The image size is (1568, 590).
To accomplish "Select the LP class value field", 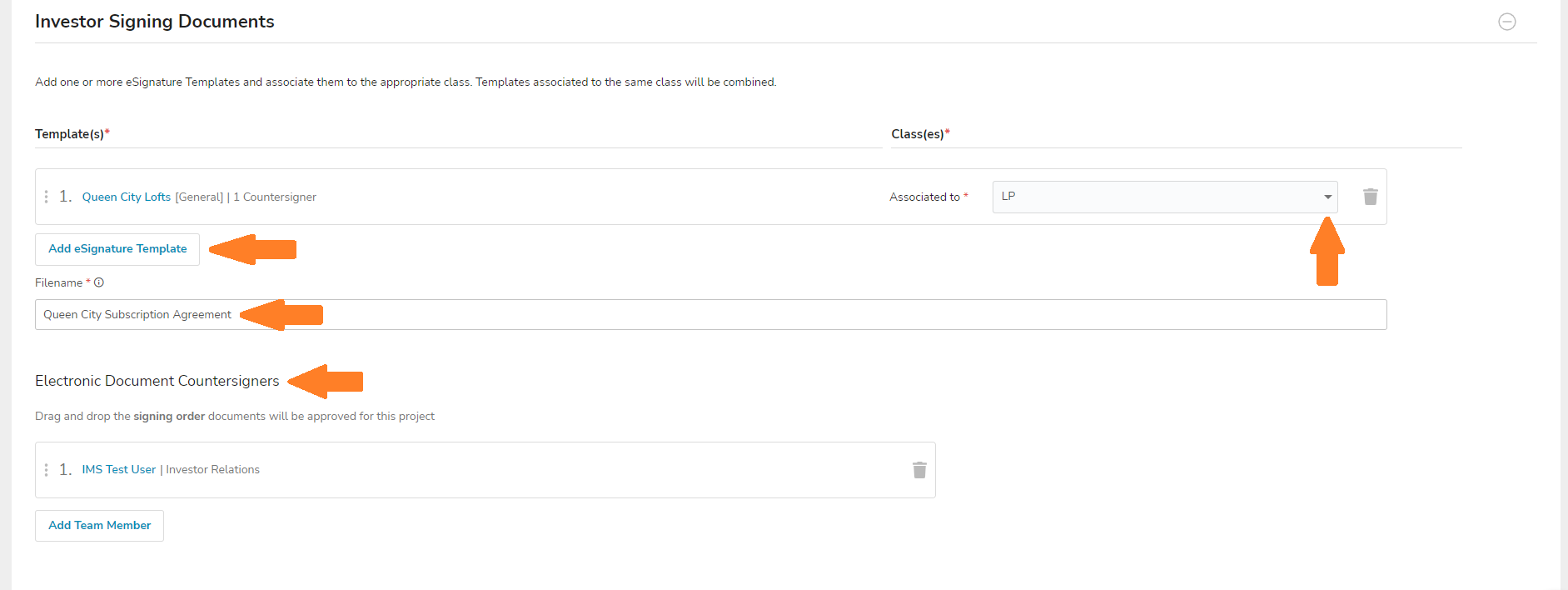I will point(1149,197).
